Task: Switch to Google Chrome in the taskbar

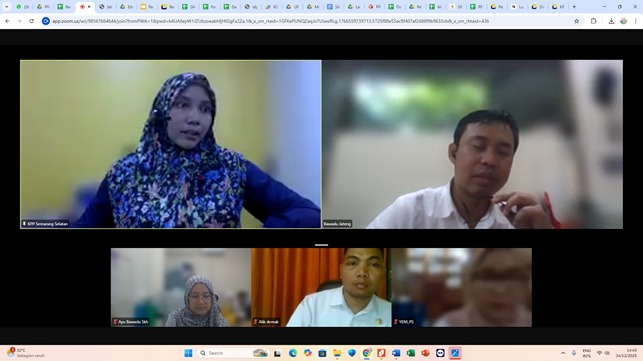Action: tap(367, 353)
